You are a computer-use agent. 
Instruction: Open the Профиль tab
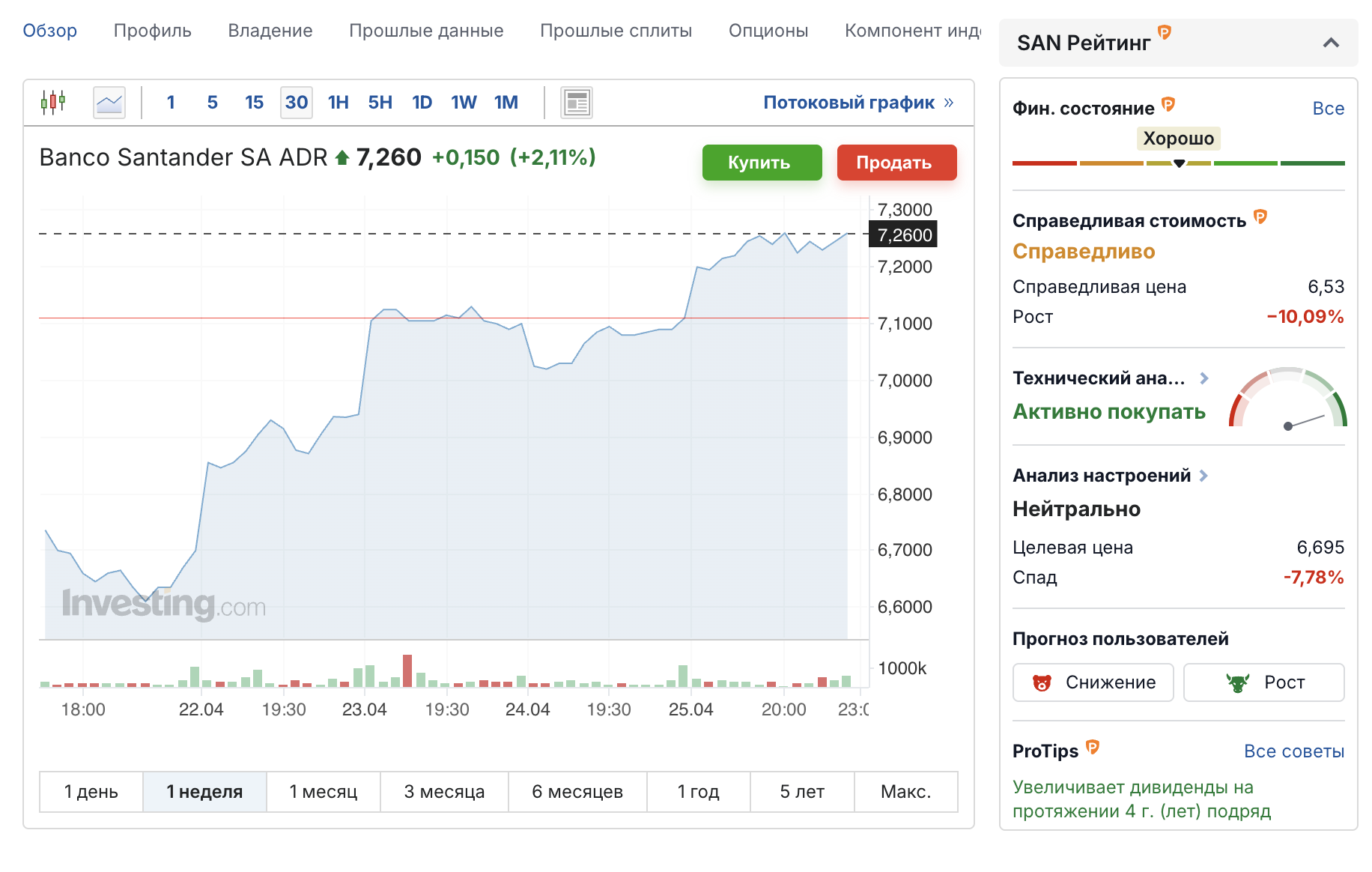(x=153, y=31)
